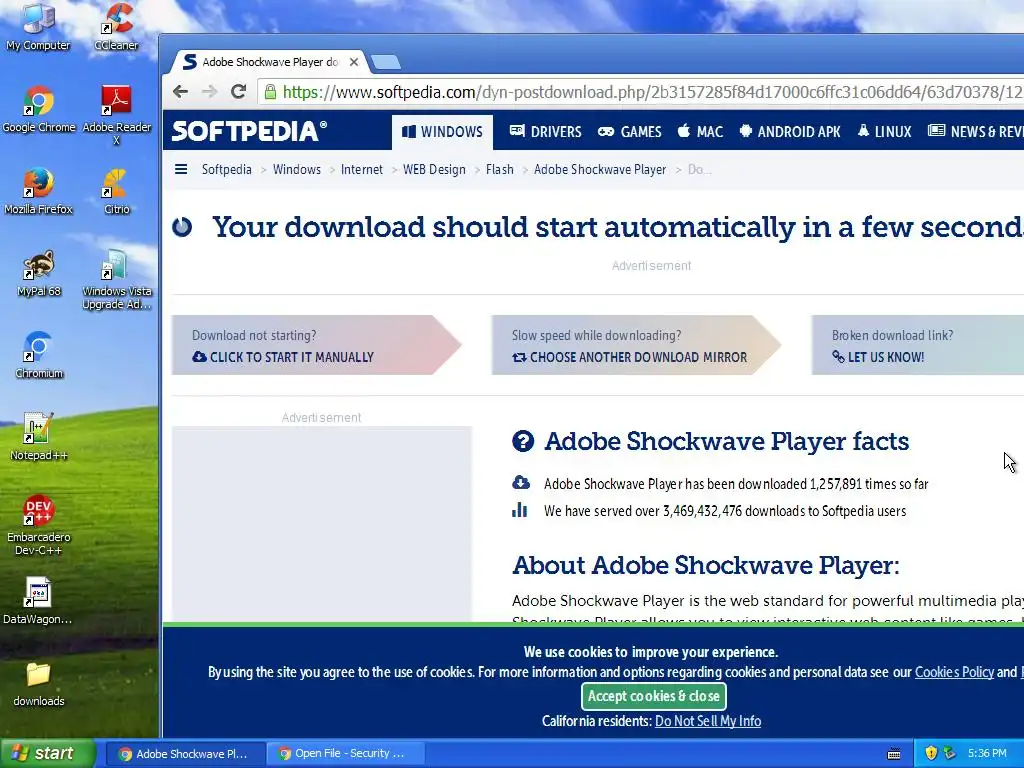This screenshot has height=768, width=1024.
Task: Open the Cookies Policy link
Action: (954, 672)
